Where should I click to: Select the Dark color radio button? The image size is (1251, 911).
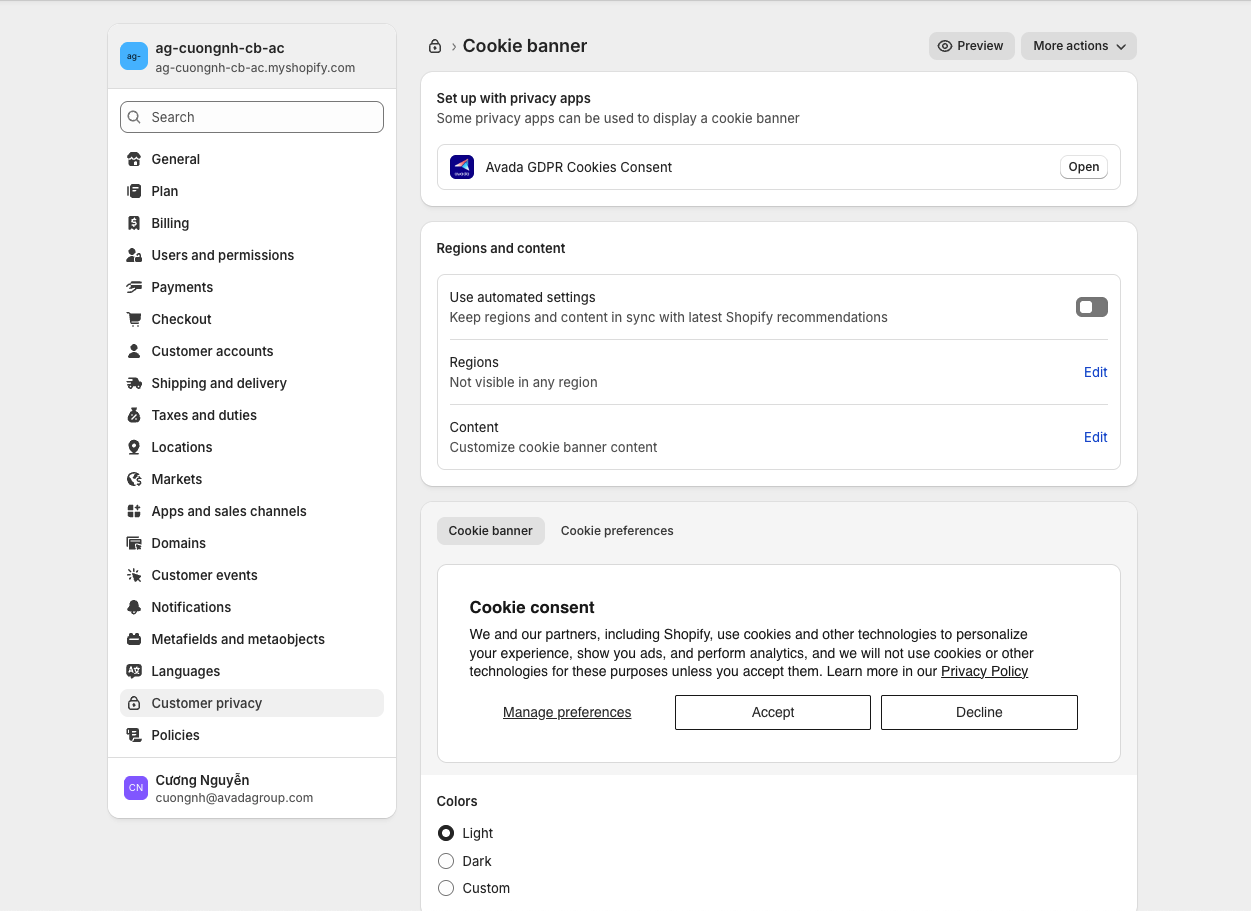(446, 861)
